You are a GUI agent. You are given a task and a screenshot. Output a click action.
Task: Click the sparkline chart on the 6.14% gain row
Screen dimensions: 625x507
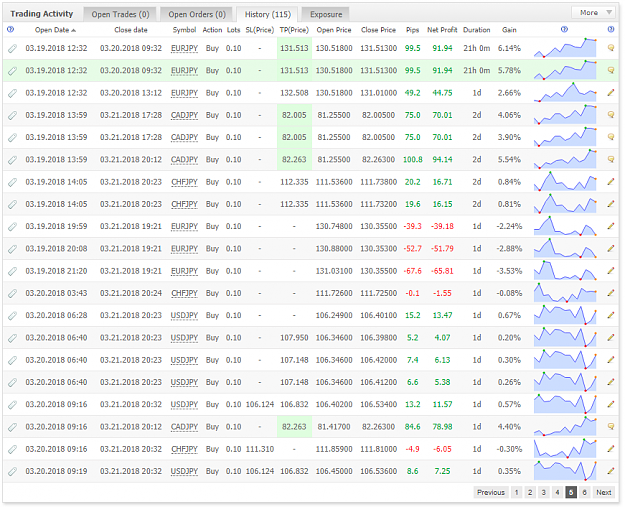(x=565, y=48)
